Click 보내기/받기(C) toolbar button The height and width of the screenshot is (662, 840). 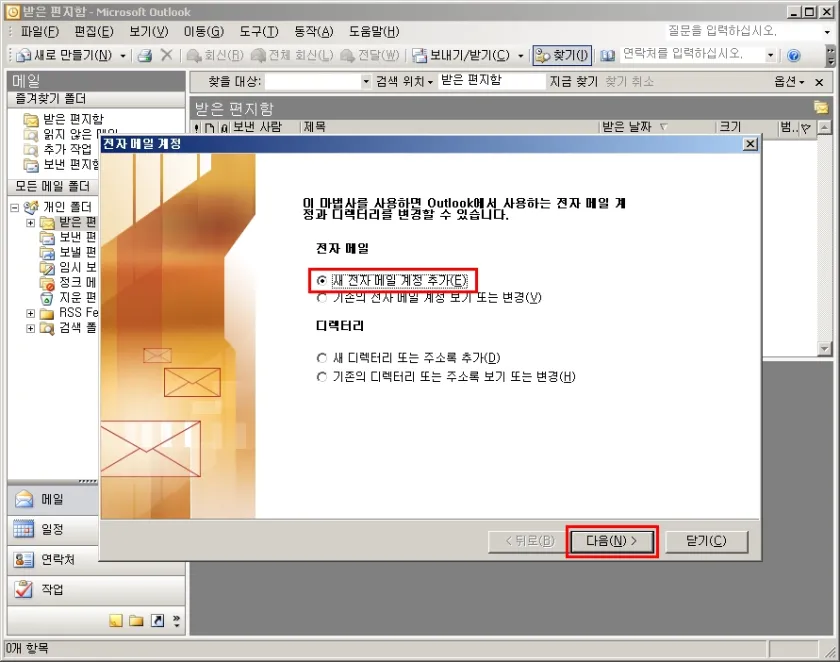(x=461, y=55)
